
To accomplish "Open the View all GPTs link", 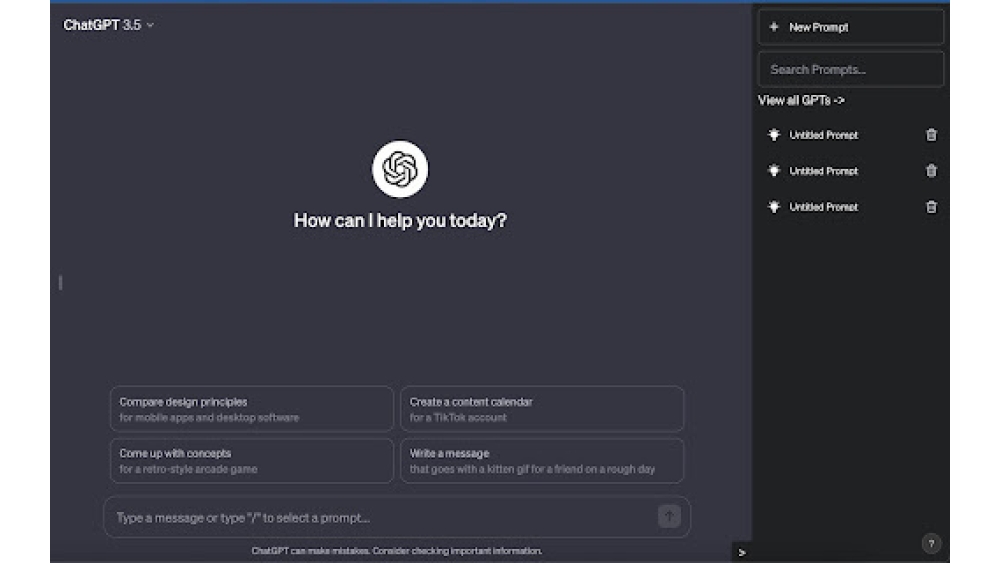I will (801, 100).
